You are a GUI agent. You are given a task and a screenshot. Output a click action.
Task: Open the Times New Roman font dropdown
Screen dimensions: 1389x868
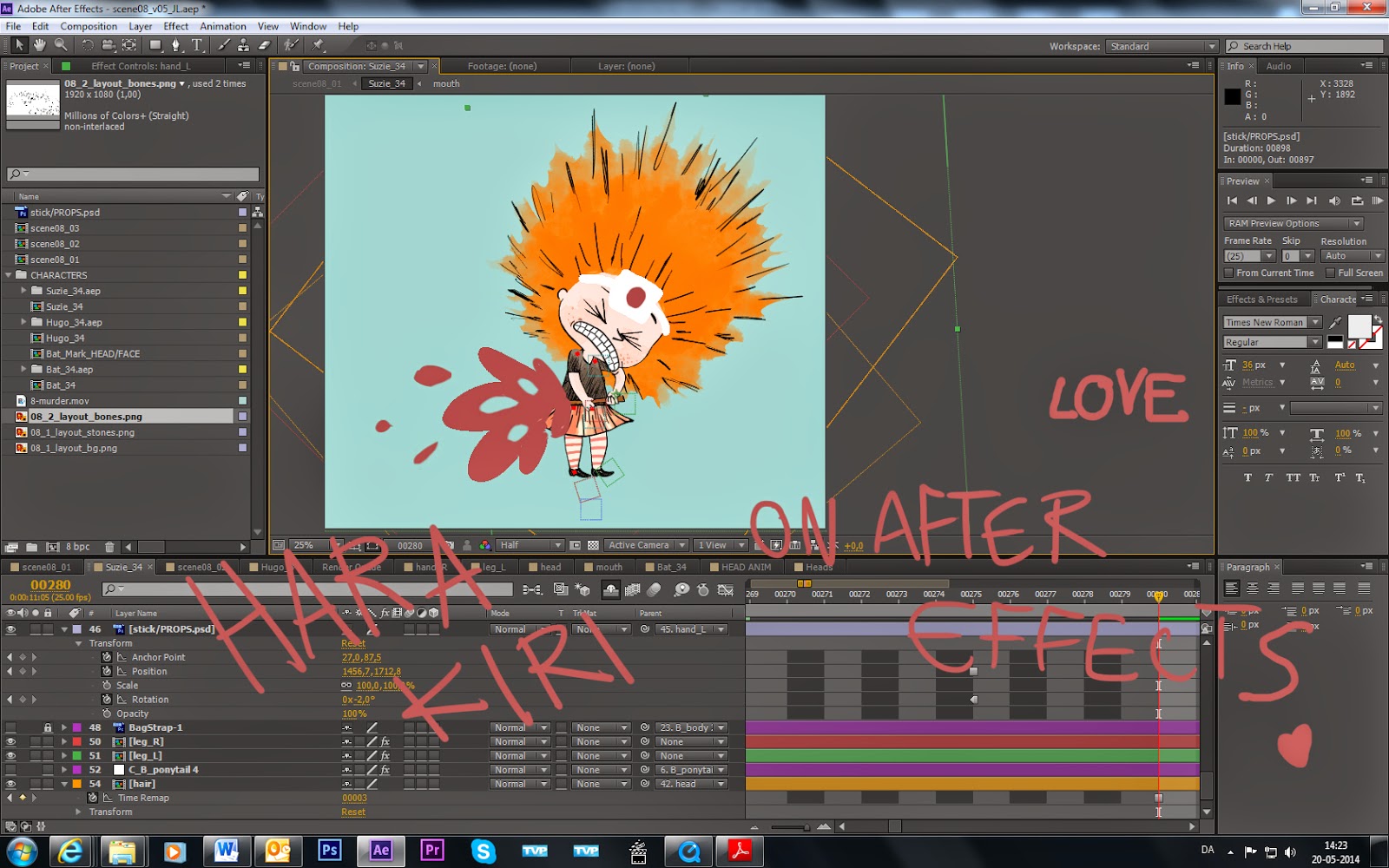point(1273,323)
